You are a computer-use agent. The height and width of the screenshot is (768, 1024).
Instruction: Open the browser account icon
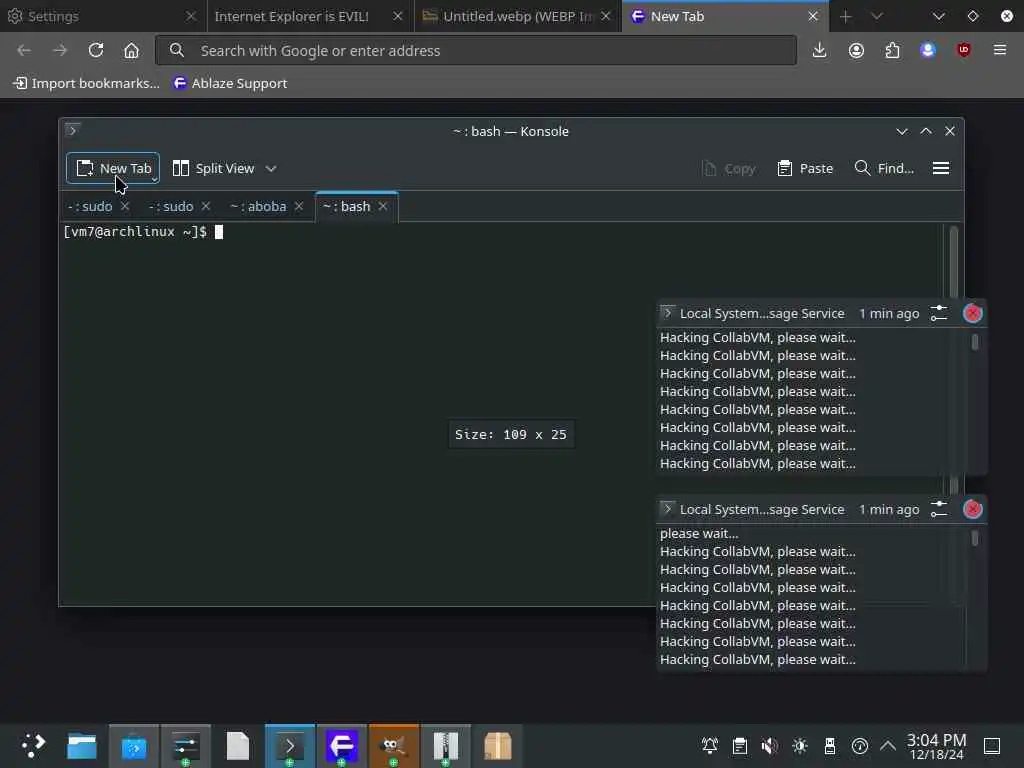point(856,50)
